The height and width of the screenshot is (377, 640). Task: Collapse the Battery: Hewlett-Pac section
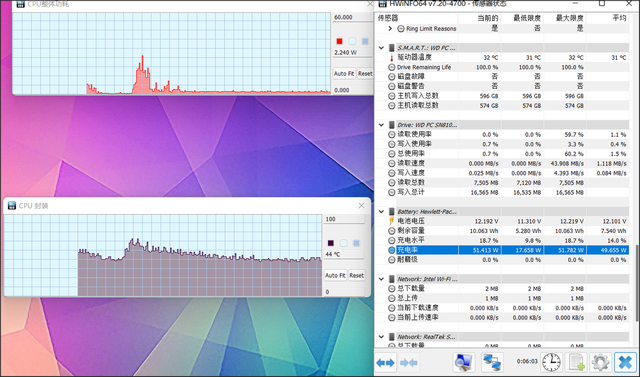[381, 211]
